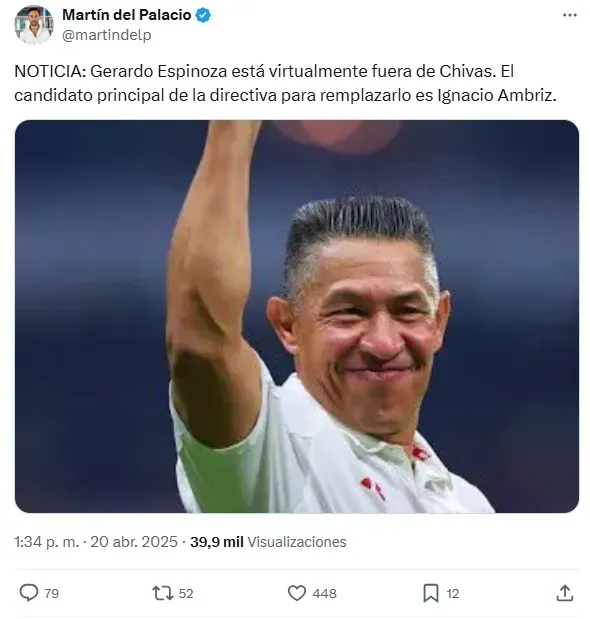Click the 79 replies count
This screenshot has height=619, width=590.
(x=51, y=593)
